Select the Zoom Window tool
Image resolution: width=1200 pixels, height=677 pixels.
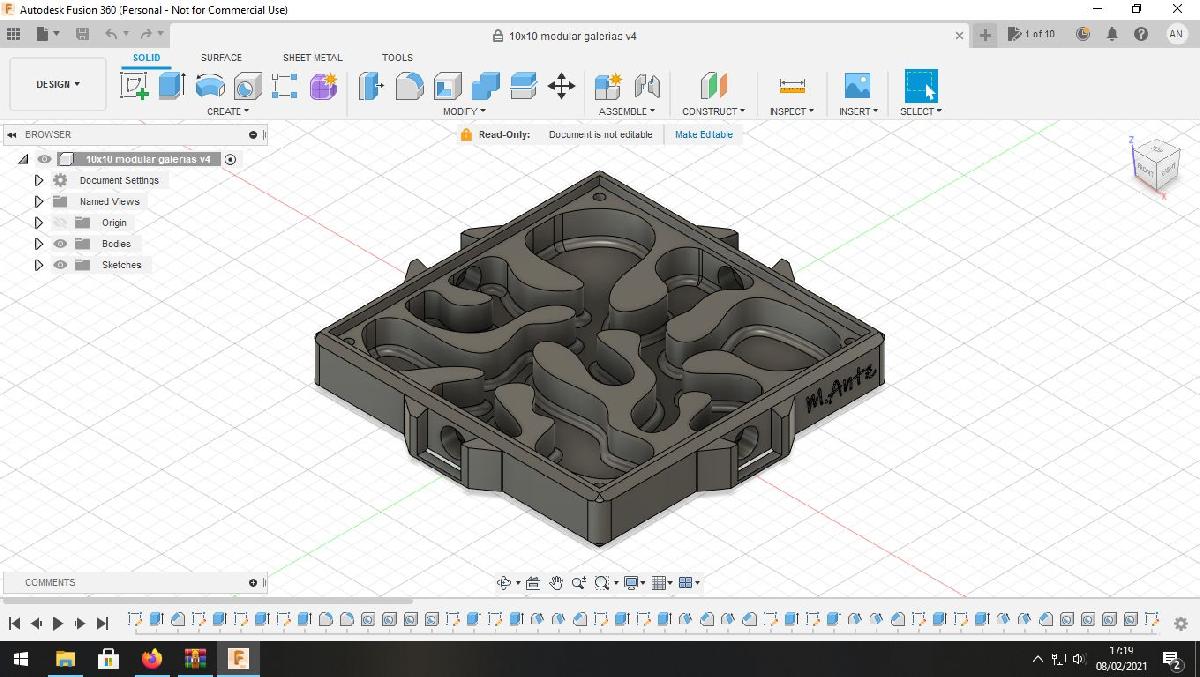tap(602, 583)
